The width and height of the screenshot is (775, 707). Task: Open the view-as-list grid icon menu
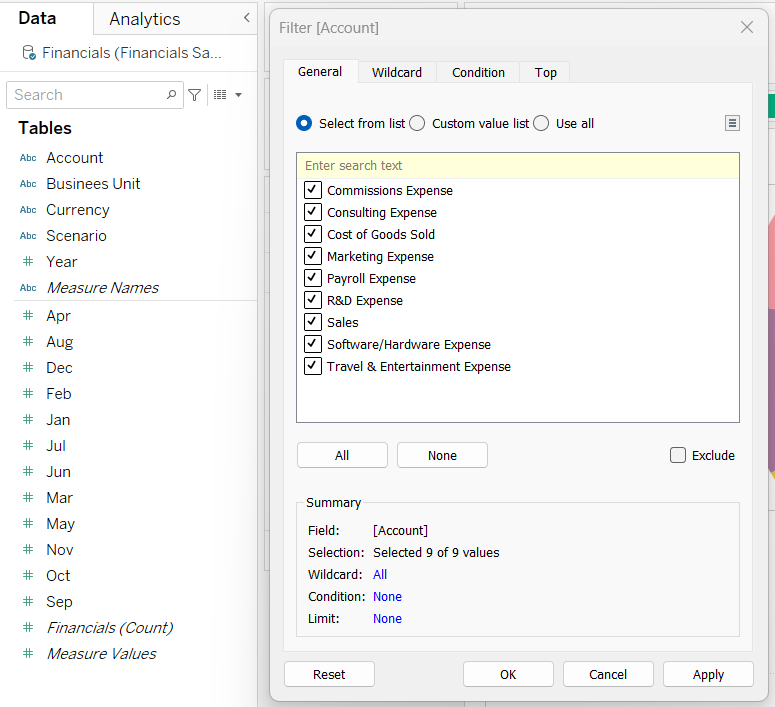point(226,95)
